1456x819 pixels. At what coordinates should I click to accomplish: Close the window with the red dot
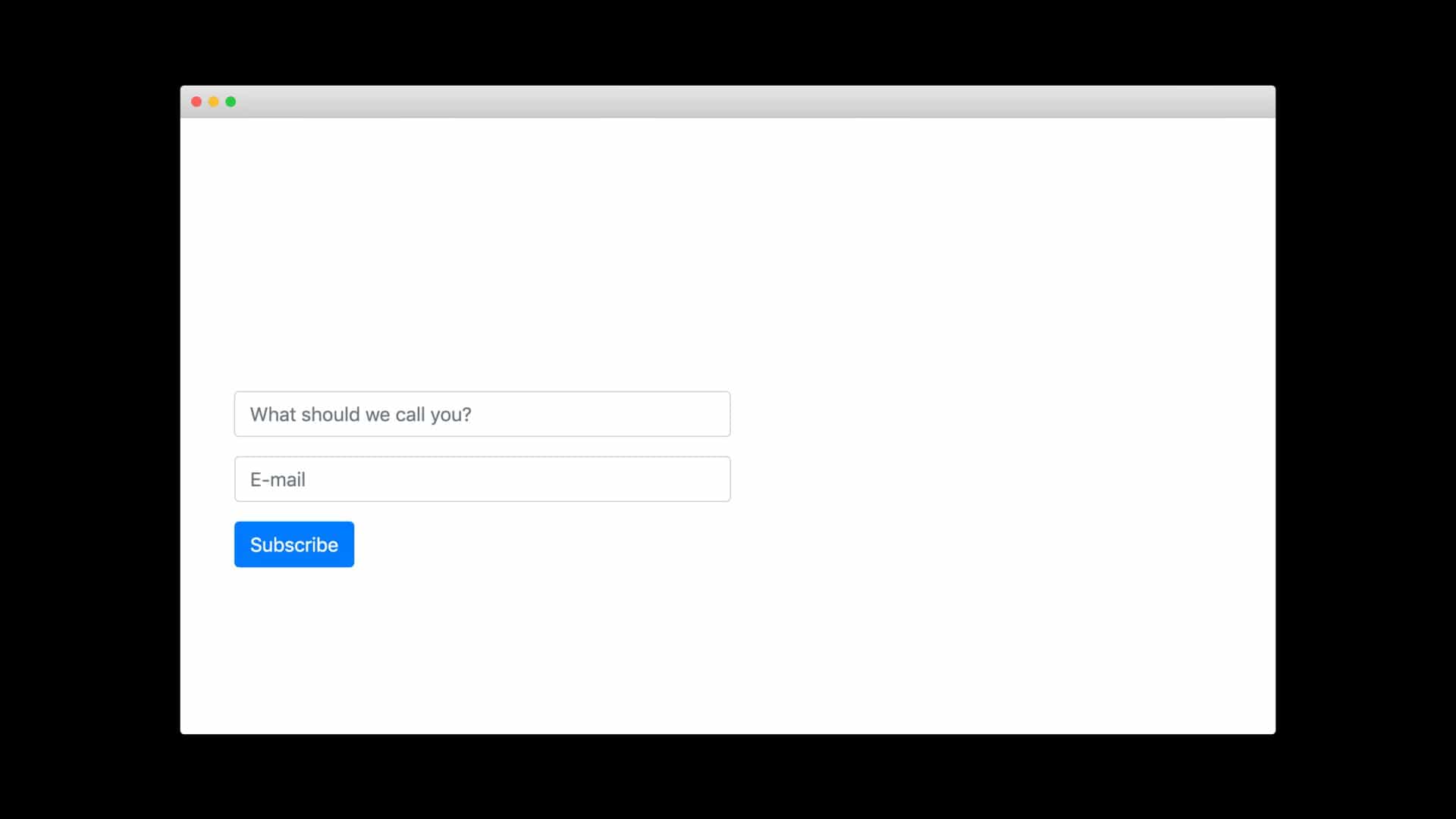coord(196,102)
